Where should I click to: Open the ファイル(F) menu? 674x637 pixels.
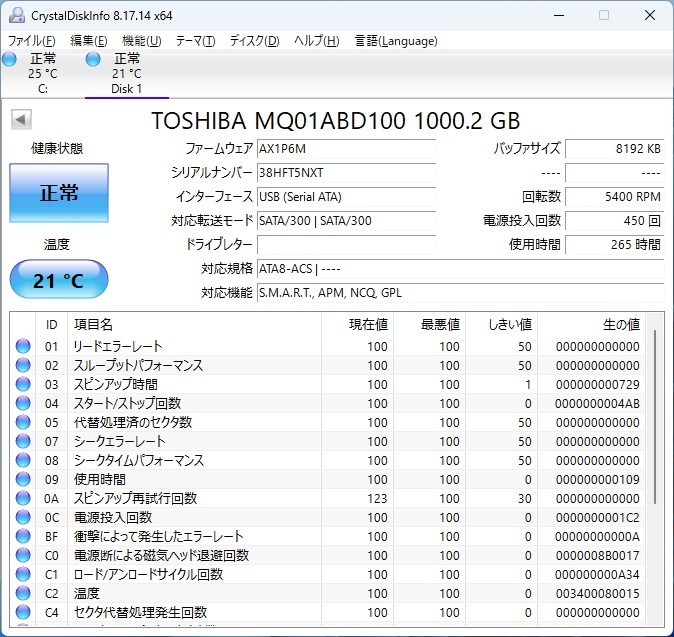[x=32, y=41]
